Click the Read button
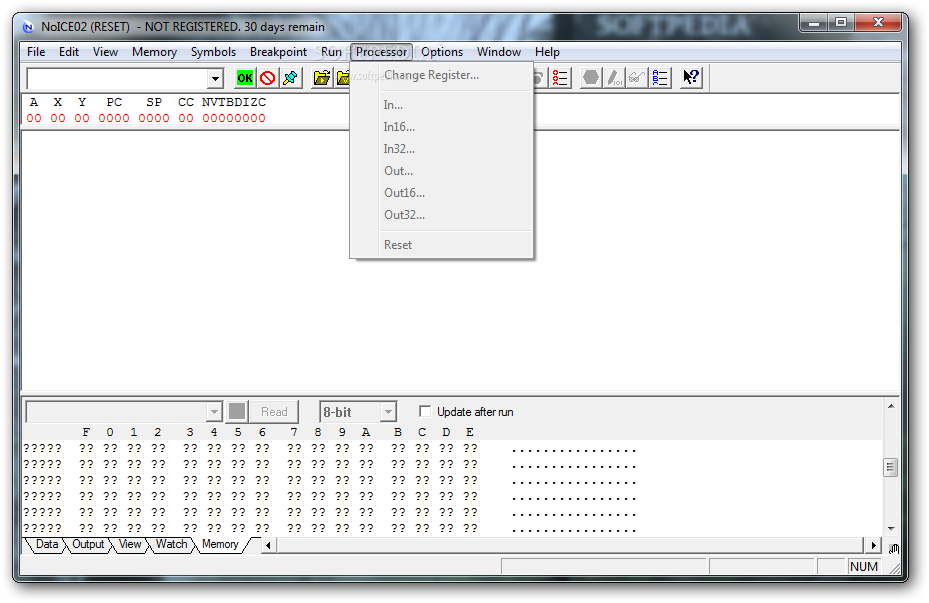Image resolution: width=929 pixels, height=603 pixels. [x=274, y=412]
